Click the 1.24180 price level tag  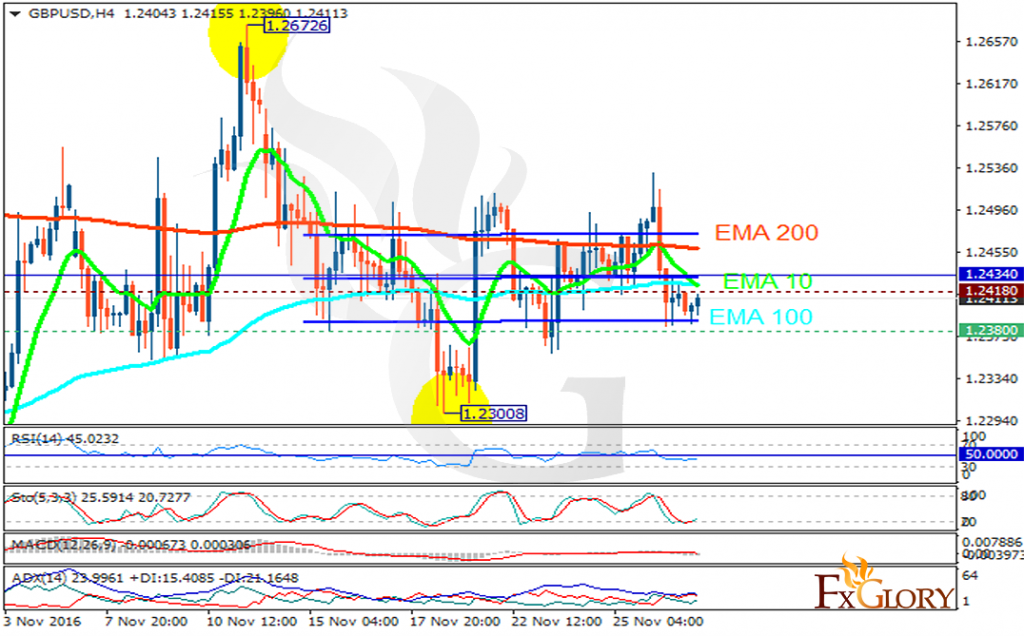991,290
